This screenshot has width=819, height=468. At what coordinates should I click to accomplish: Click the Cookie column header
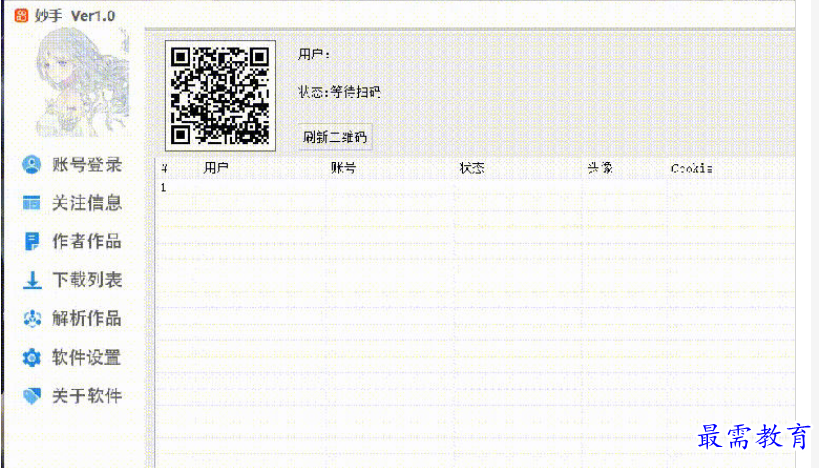point(692,168)
